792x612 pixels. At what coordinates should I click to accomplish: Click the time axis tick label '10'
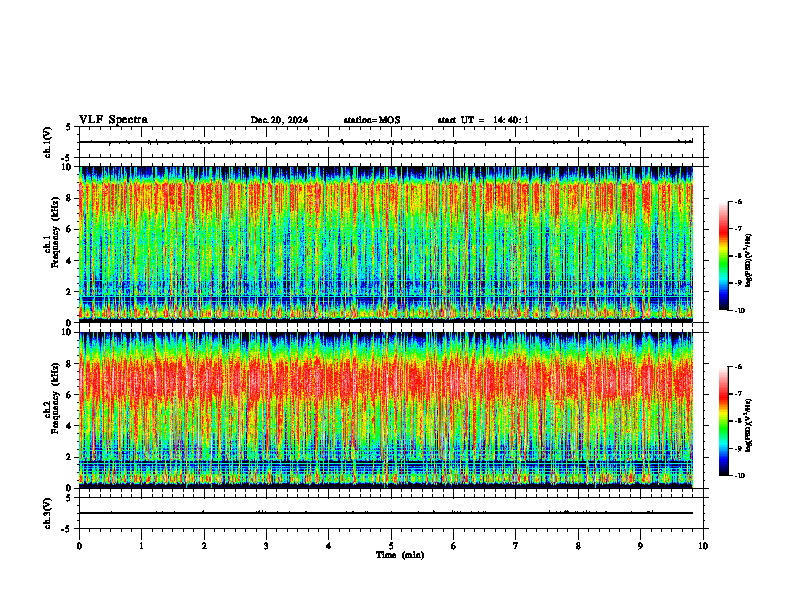coord(703,546)
